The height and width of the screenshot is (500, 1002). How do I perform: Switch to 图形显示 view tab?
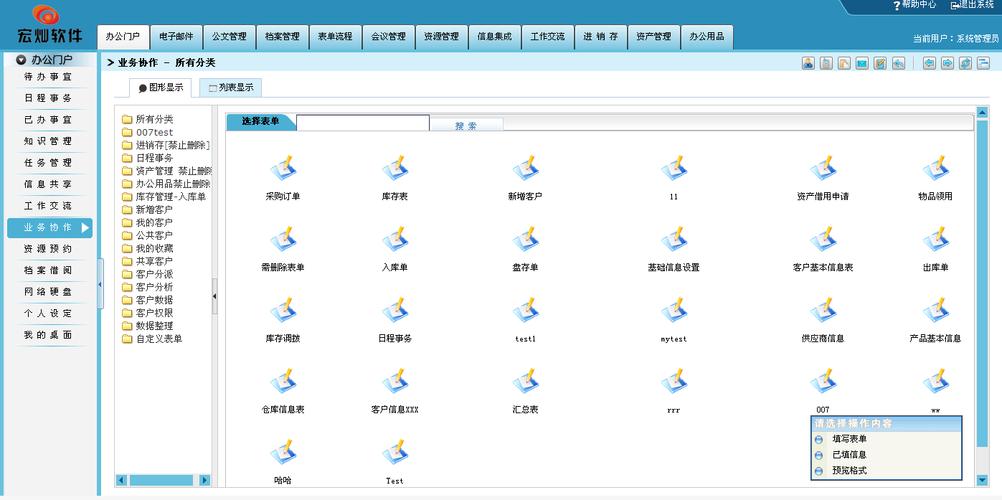pos(160,88)
